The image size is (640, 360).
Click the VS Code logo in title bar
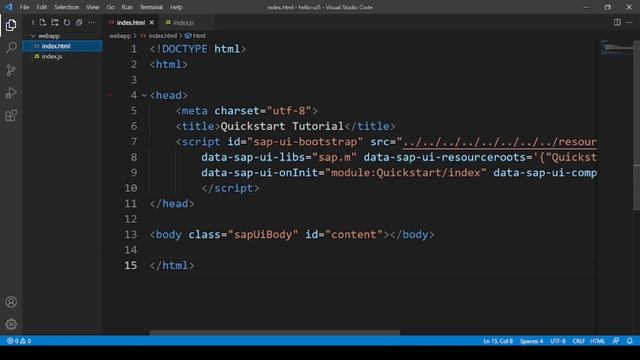pyautogui.click(x=9, y=7)
